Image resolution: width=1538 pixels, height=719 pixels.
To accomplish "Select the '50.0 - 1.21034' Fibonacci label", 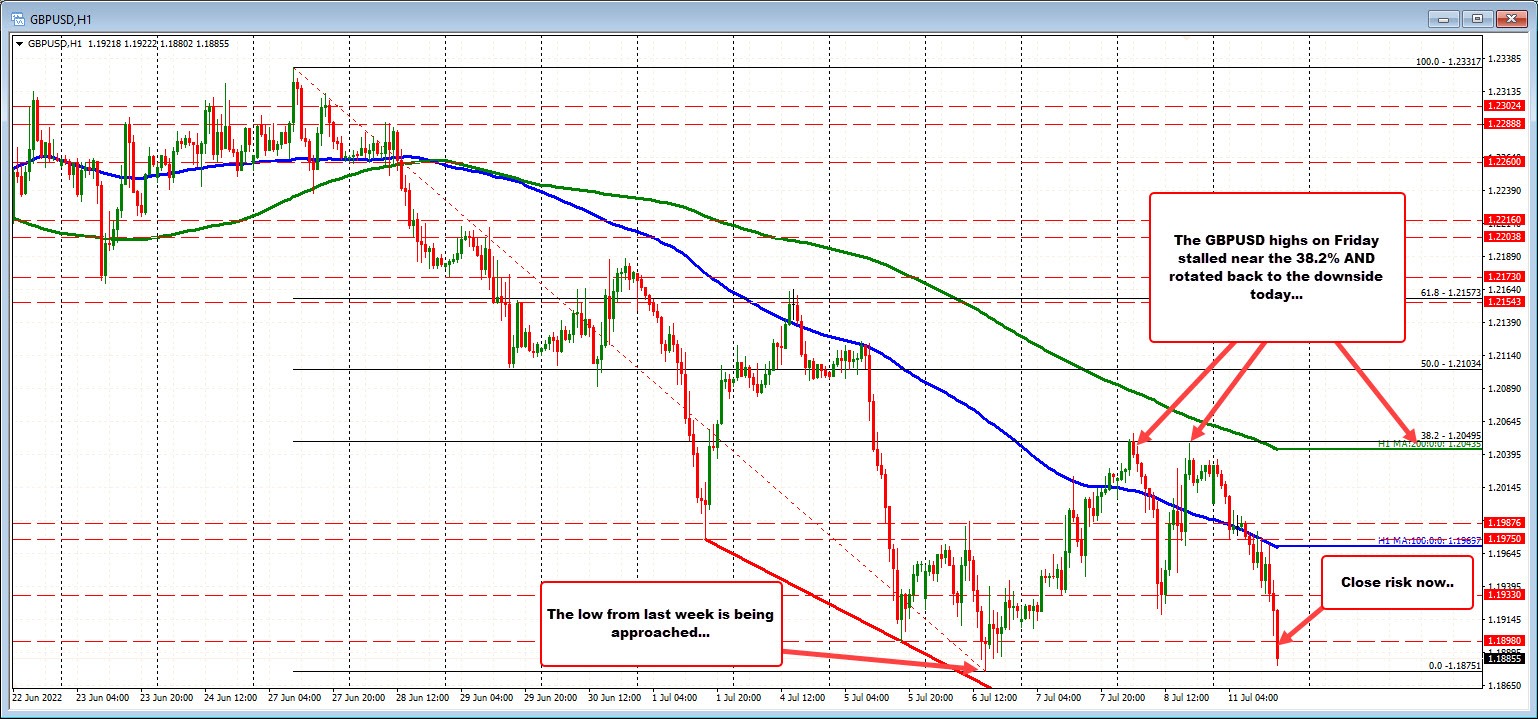I will click(1451, 364).
